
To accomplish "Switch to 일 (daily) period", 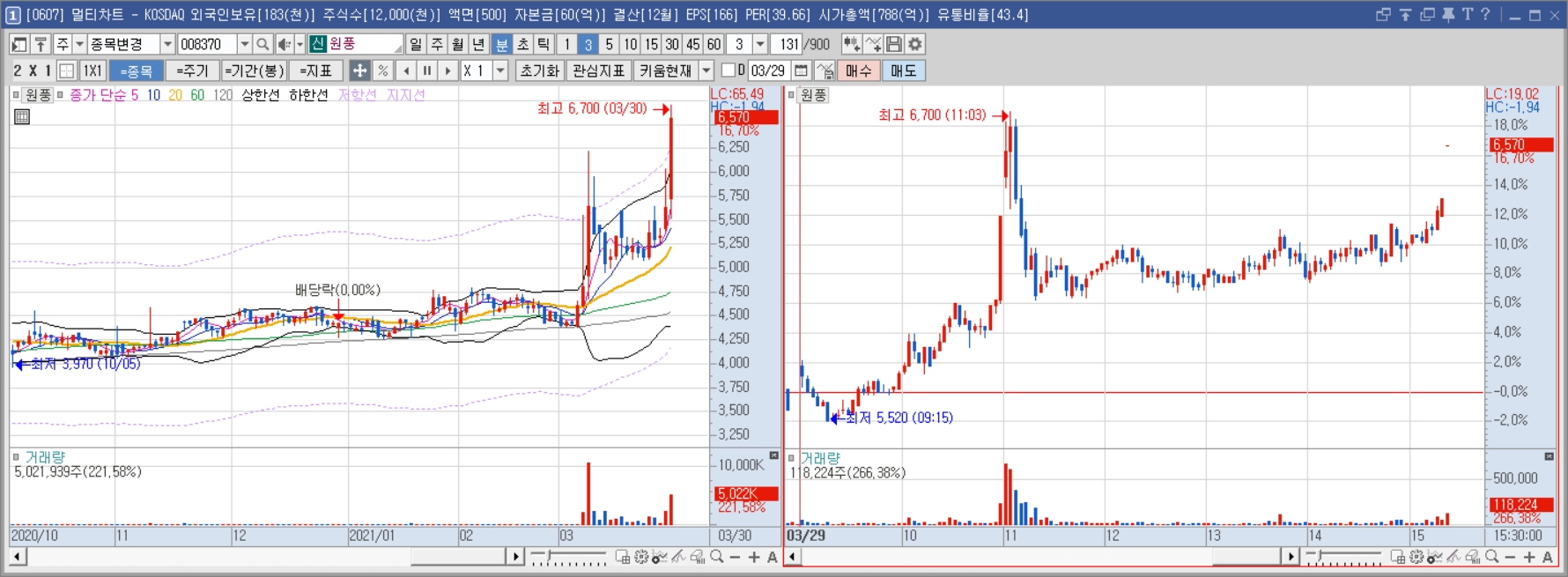I will coord(416,44).
